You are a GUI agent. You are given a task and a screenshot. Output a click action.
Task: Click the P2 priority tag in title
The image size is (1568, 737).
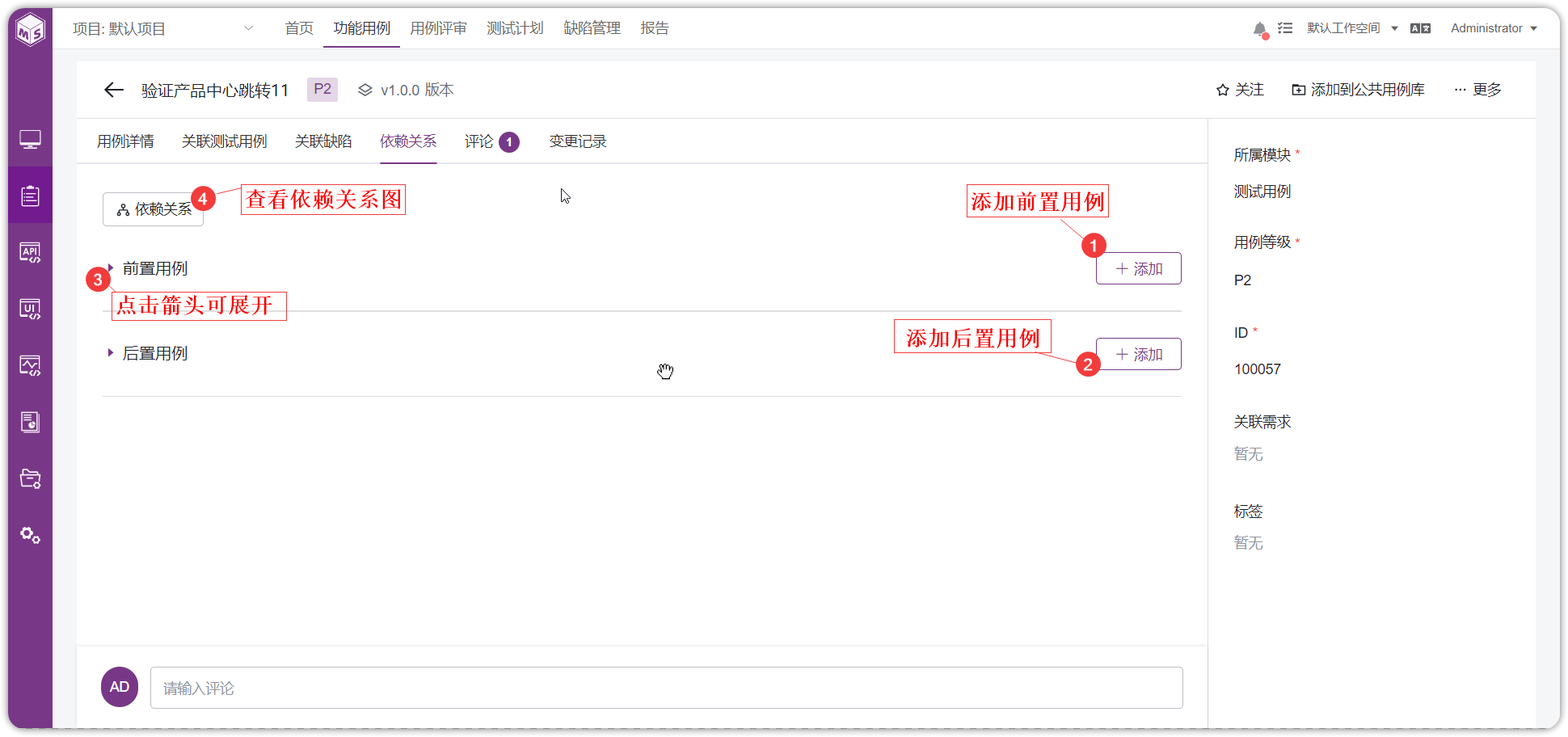tap(322, 89)
